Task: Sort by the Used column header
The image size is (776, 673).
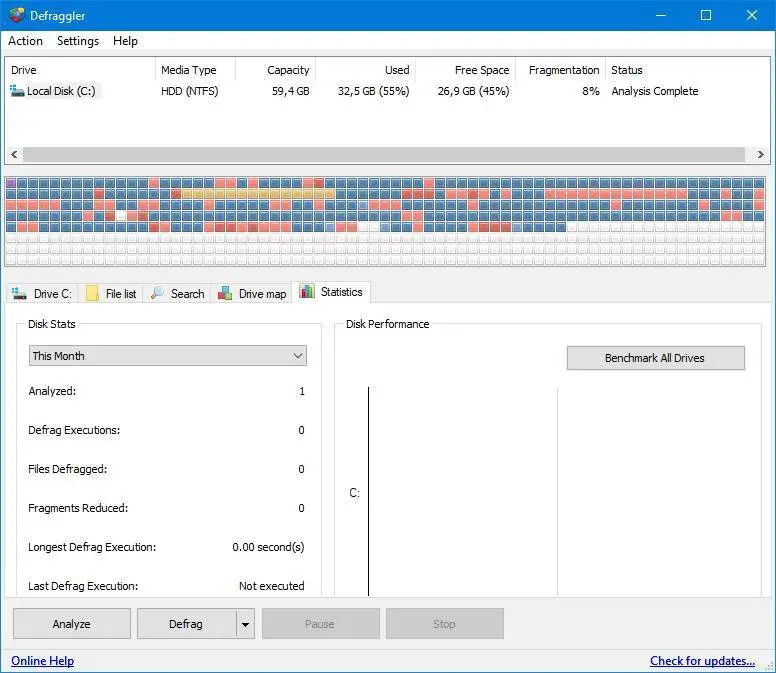Action: [x=365, y=70]
